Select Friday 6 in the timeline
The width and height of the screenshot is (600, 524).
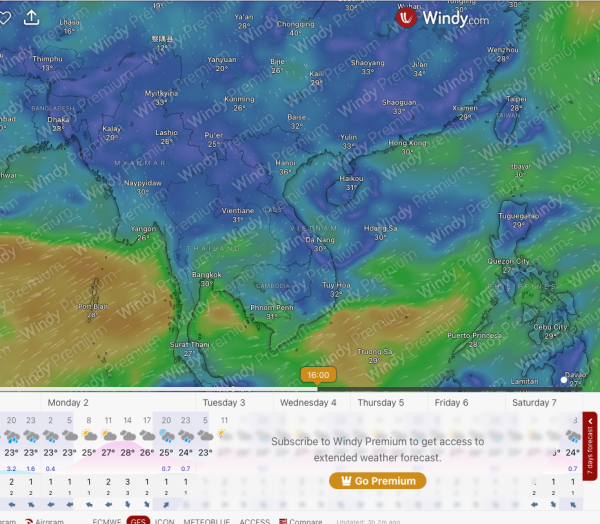[x=451, y=402]
